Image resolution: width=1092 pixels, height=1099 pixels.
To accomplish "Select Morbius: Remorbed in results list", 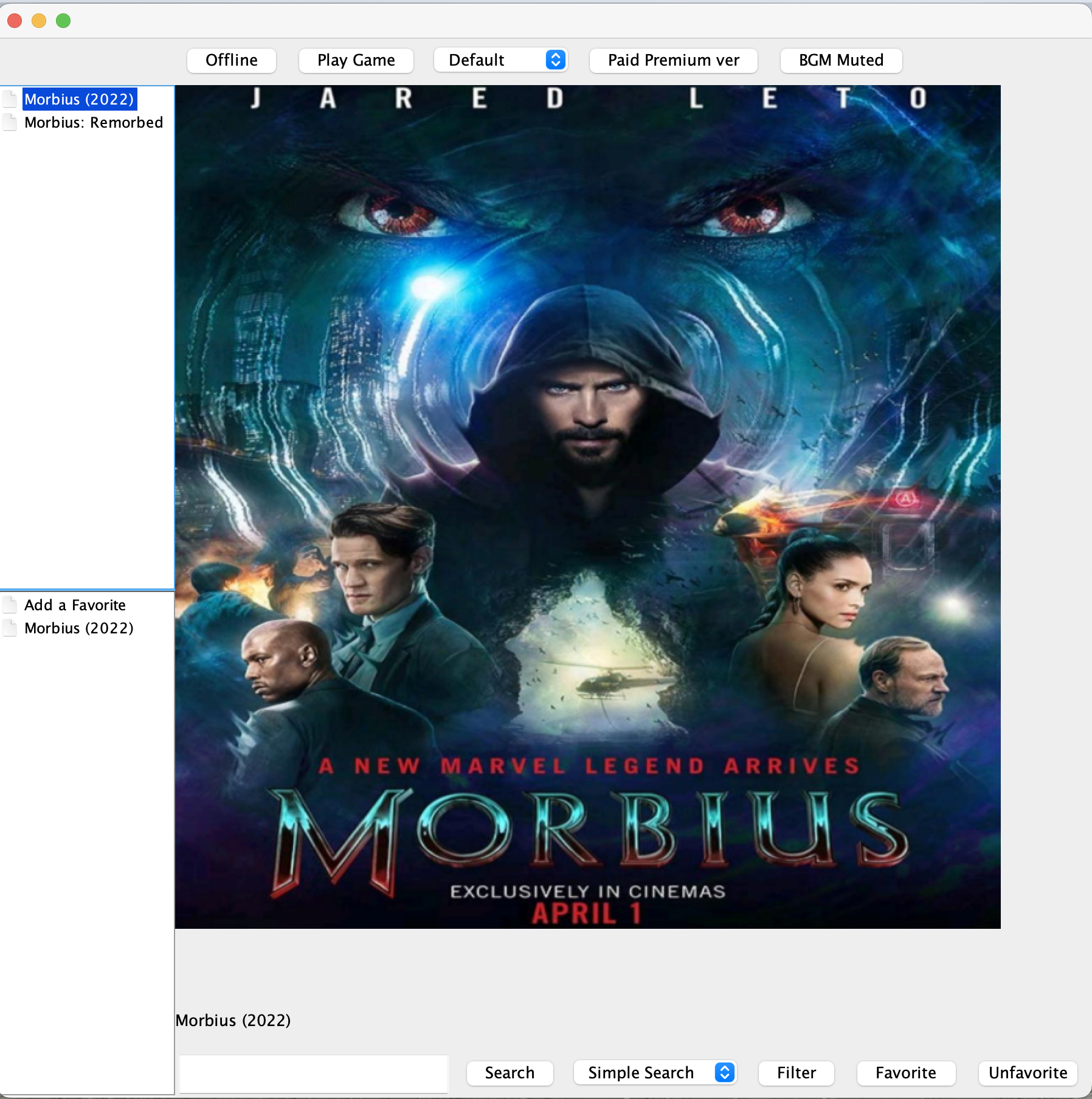I will click(x=94, y=122).
